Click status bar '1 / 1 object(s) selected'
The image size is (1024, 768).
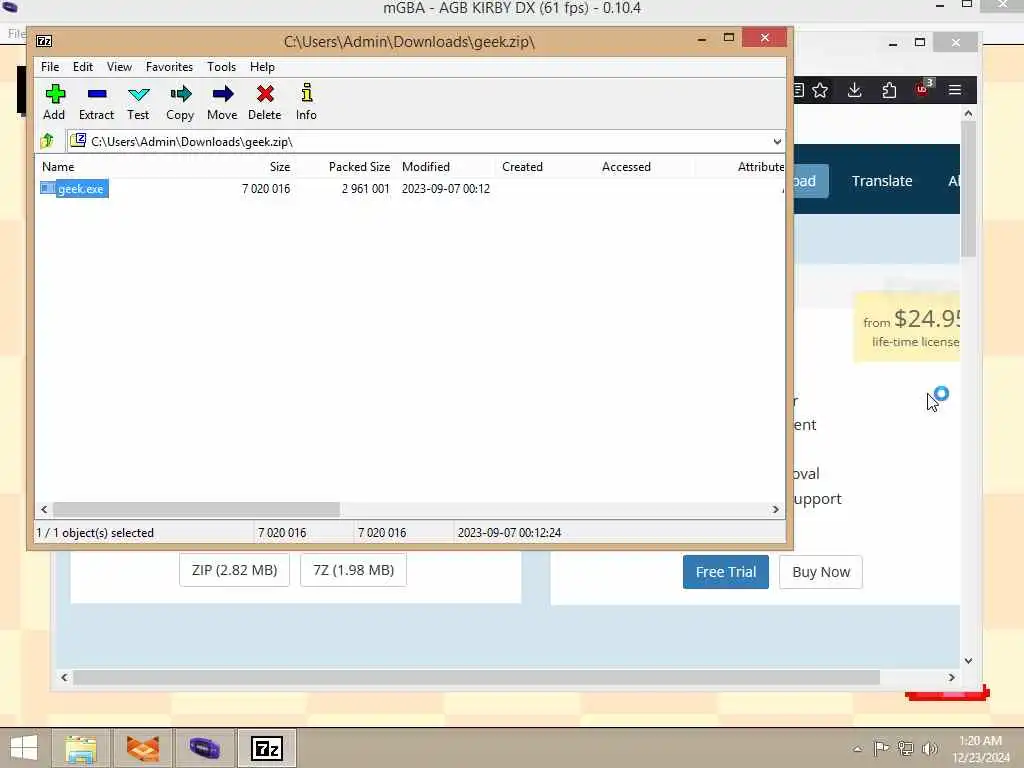tap(95, 533)
